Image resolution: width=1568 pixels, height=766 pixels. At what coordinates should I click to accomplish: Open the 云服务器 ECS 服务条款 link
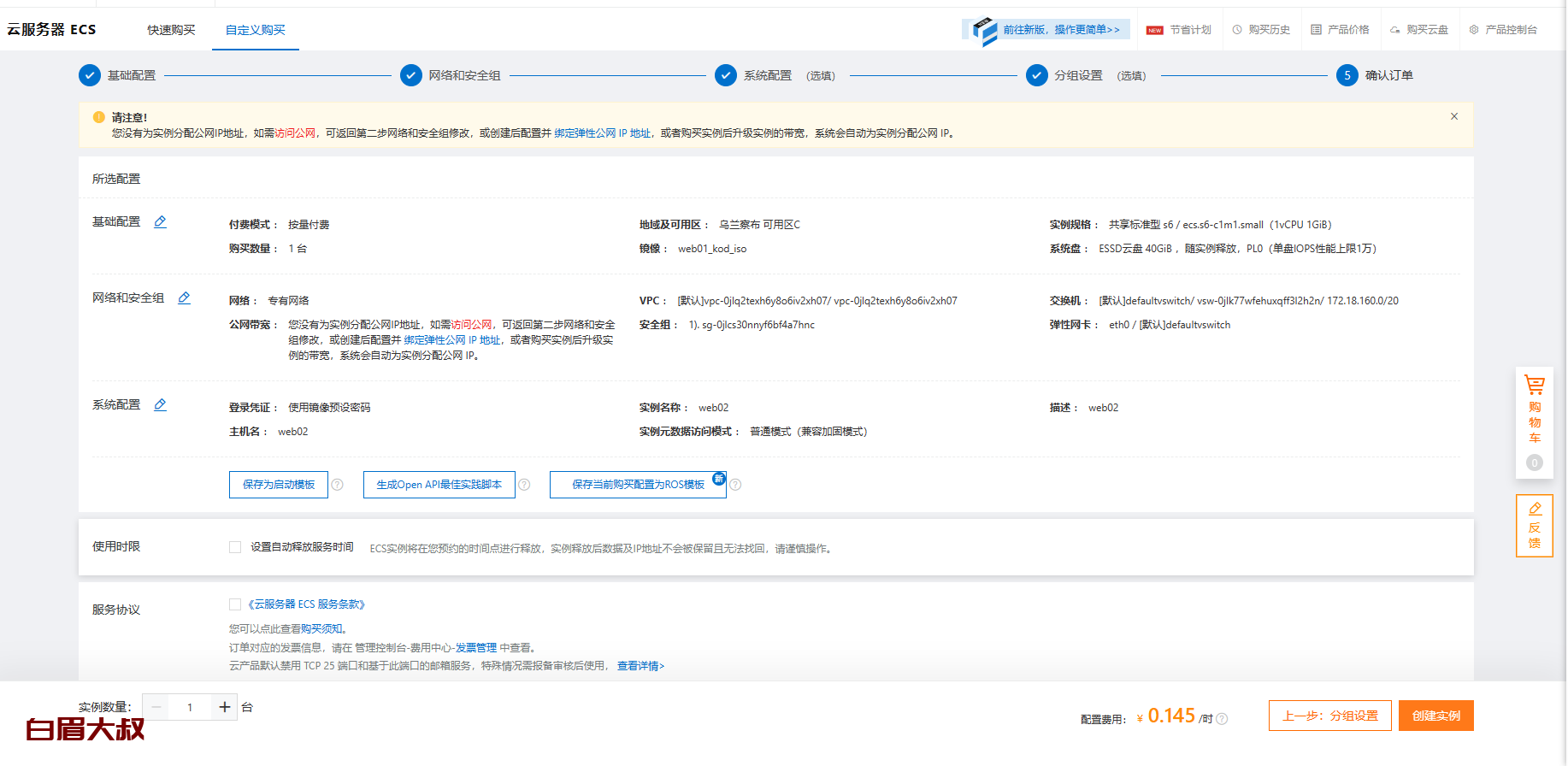coord(307,604)
